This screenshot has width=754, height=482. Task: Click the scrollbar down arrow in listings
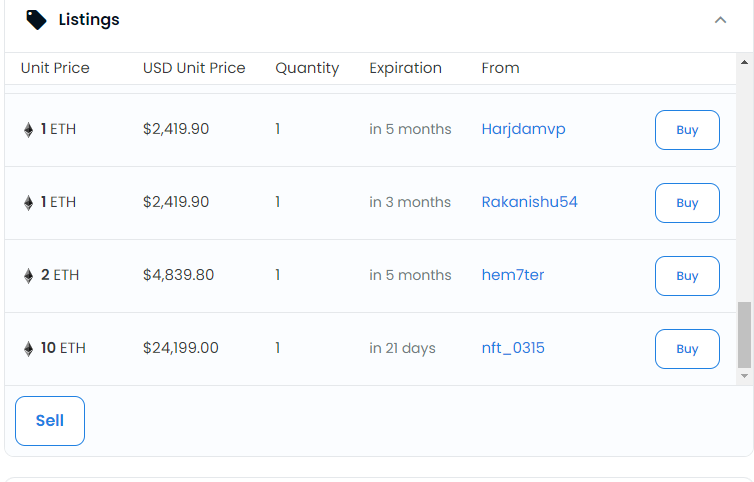744,376
